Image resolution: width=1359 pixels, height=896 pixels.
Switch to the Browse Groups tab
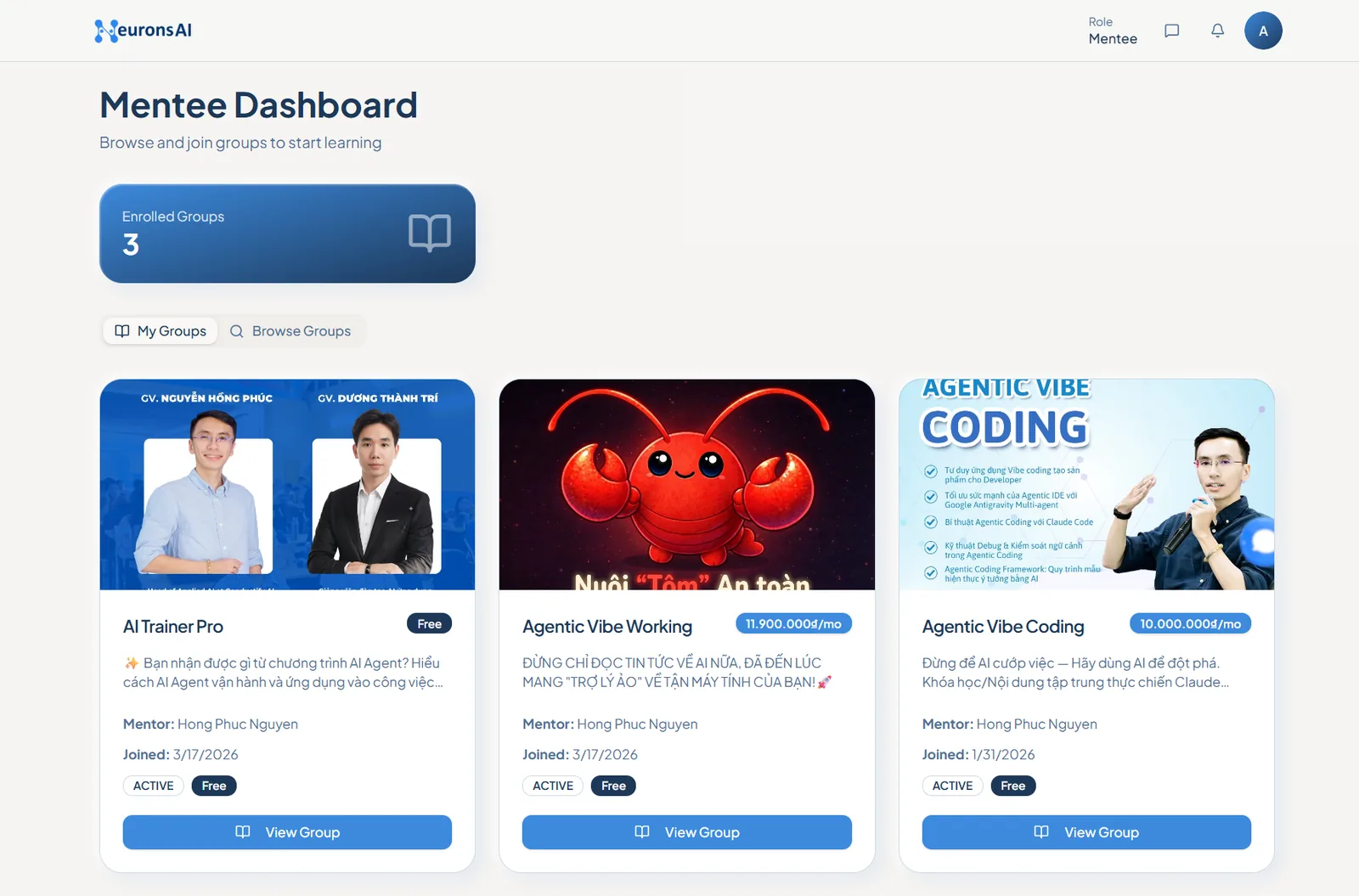(290, 331)
